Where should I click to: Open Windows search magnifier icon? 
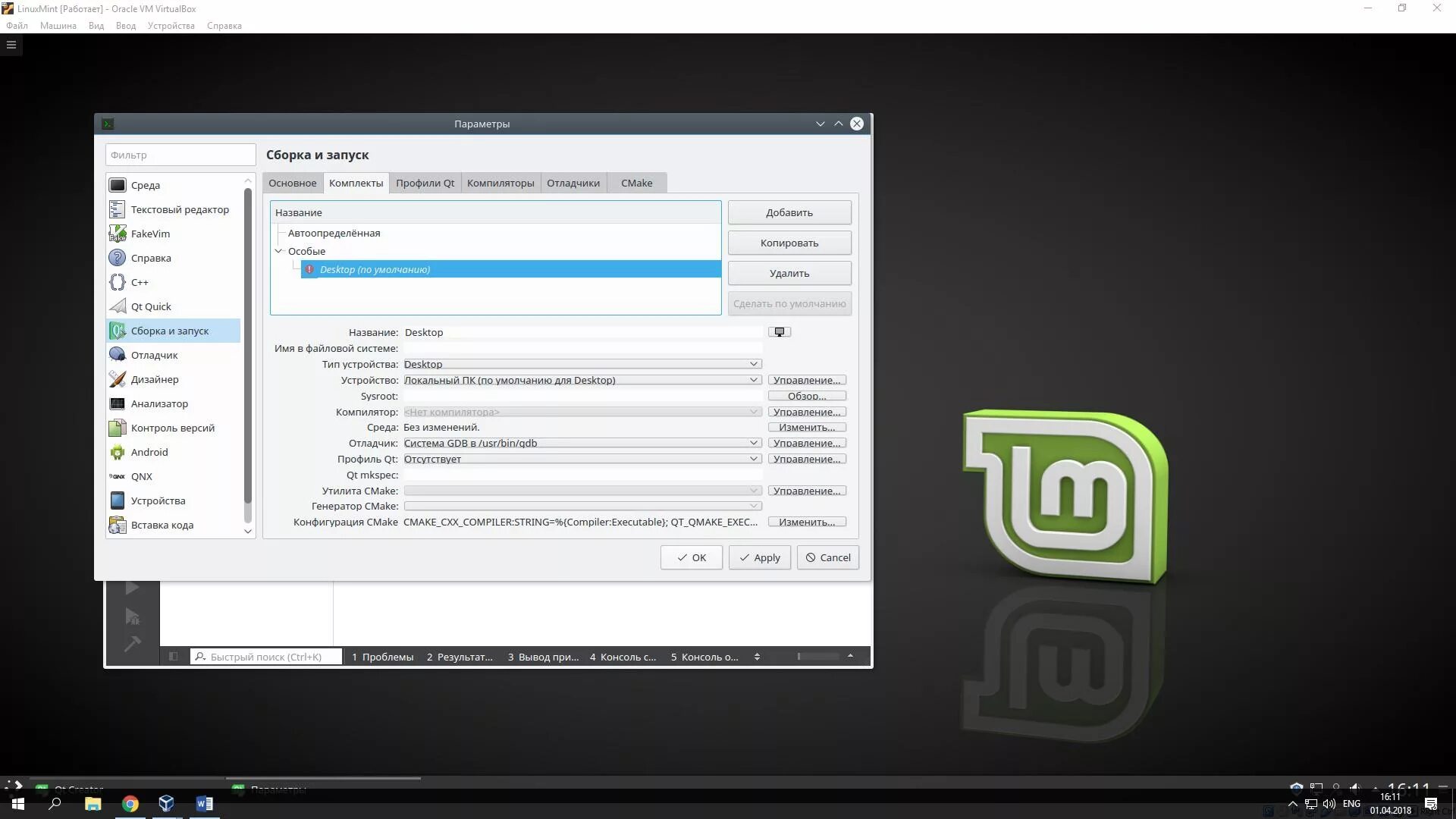click(x=55, y=804)
